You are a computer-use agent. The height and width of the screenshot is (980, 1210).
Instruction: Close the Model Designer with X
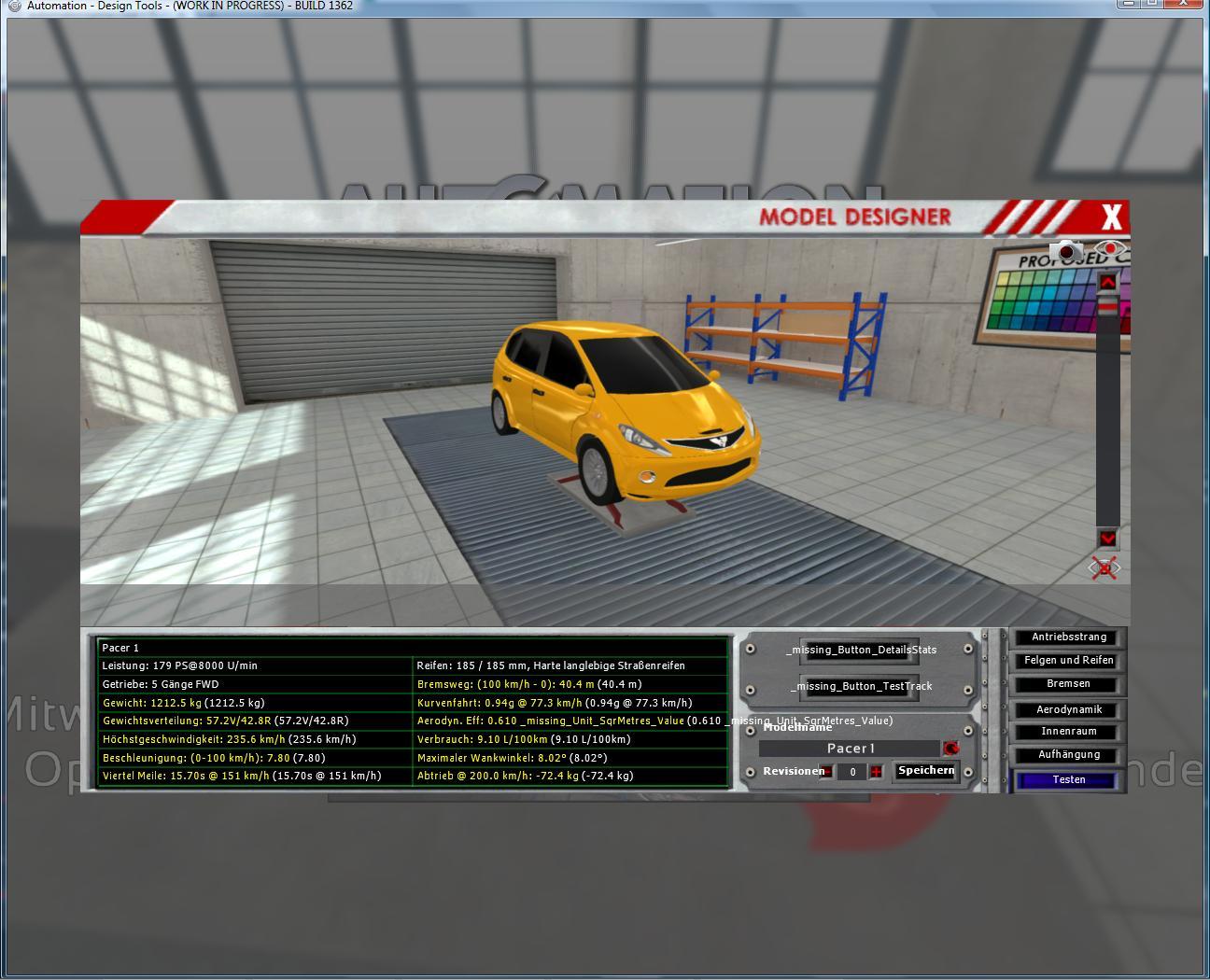[1111, 217]
